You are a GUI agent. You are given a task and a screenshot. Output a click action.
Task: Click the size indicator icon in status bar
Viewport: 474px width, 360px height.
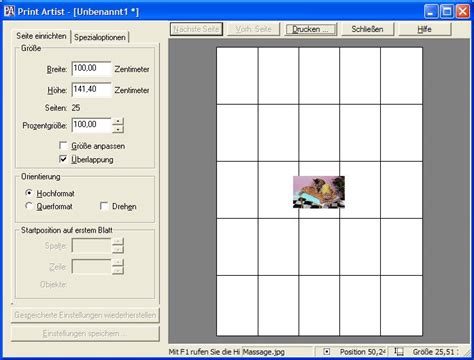(399, 351)
